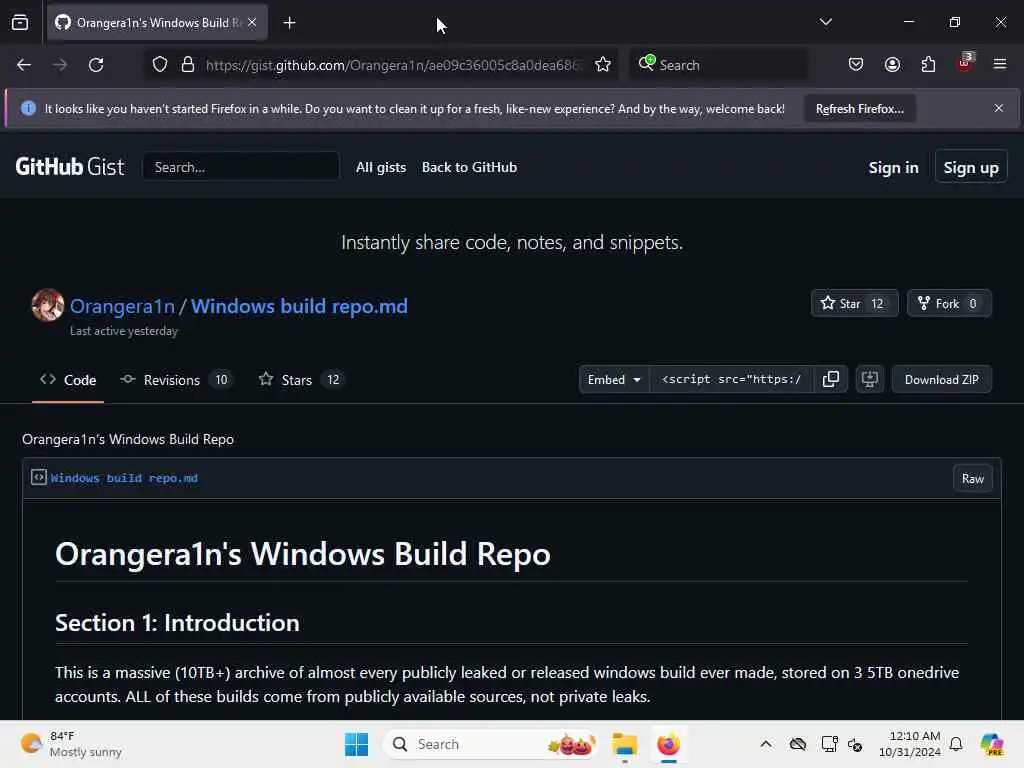Open the display/network tray icon
Screen dimensions: 1024x768
pos(829,744)
